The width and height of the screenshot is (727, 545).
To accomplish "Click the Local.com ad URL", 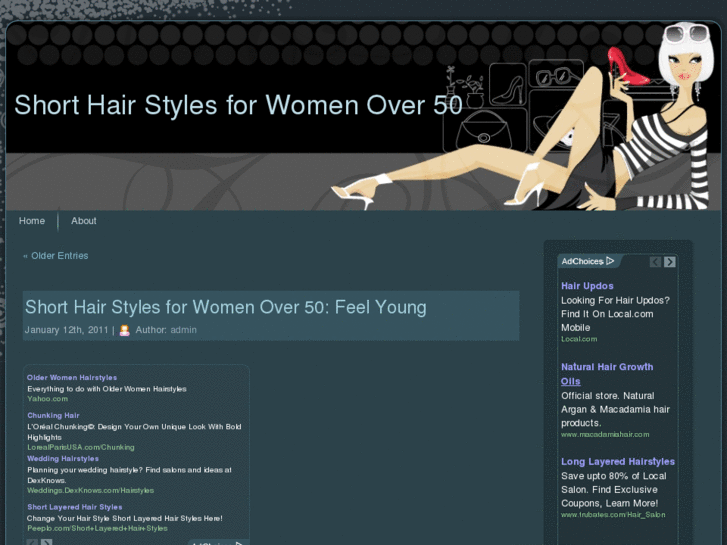I will 579,339.
